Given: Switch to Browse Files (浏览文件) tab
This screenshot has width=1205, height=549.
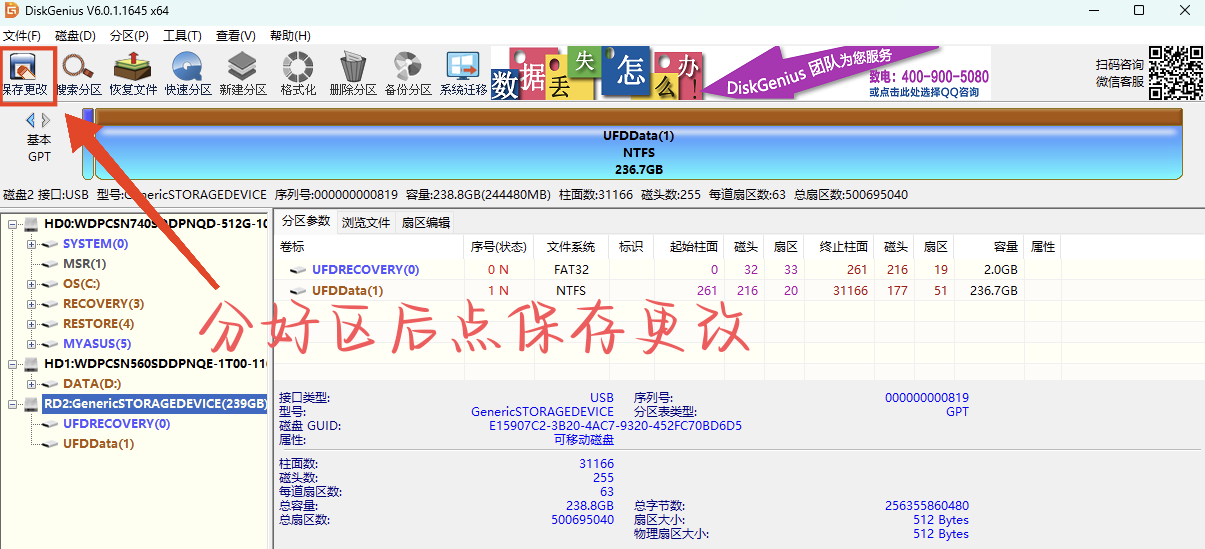Looking at the screenshot, I should pos(366,222).
